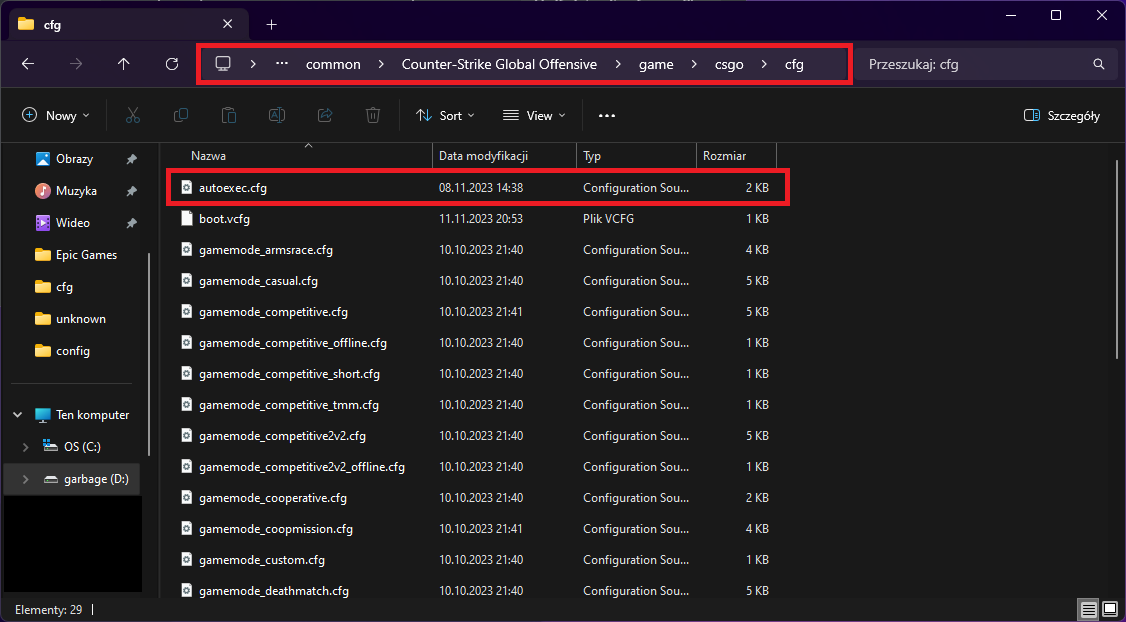The height and width of the screenshot is (622, 1126).
Task: Expand the OS (C:) drive node
Action: point(26,447)
